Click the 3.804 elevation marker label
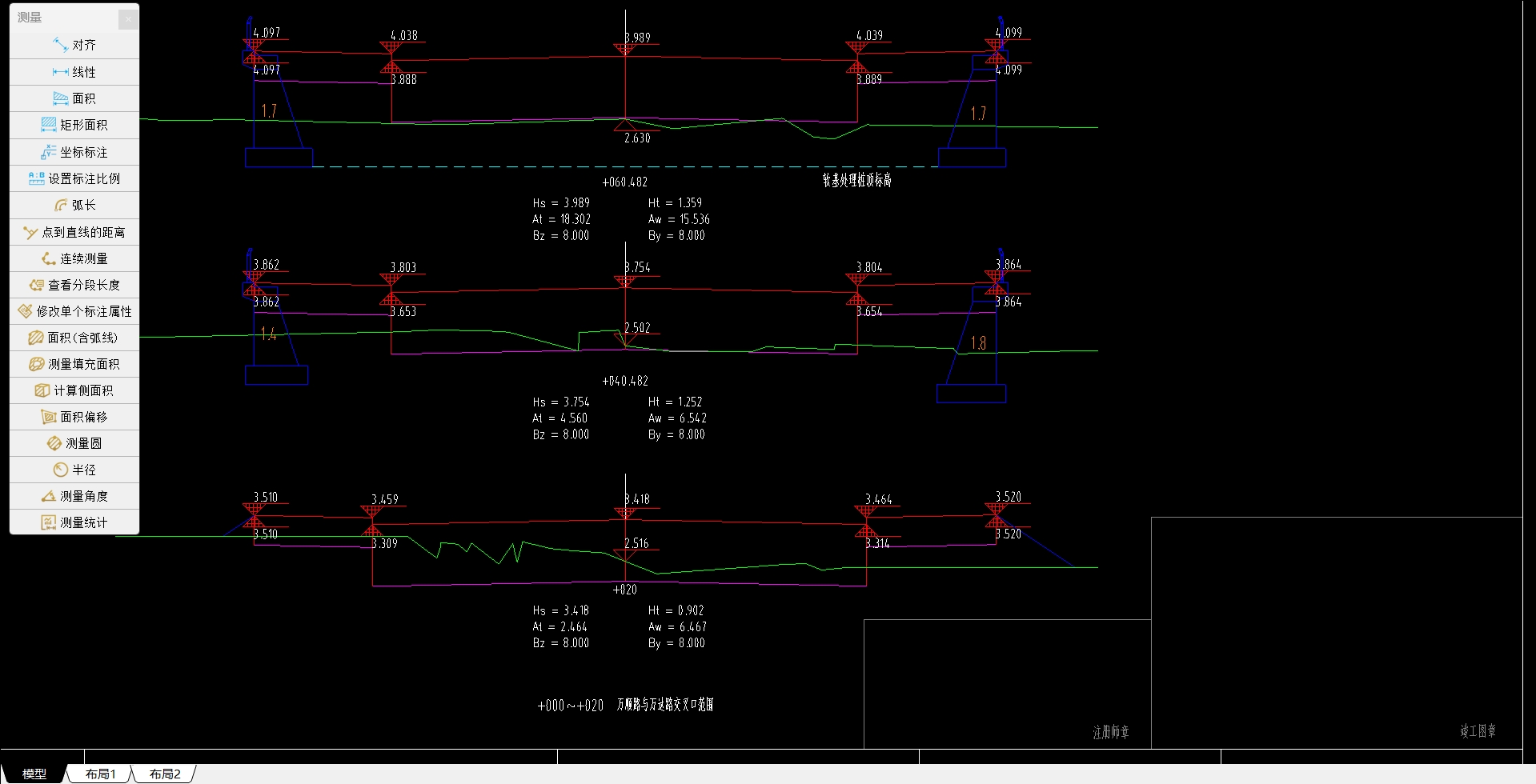The height and width of the screenshot is (784, 1536). click(x=869, y=267)
